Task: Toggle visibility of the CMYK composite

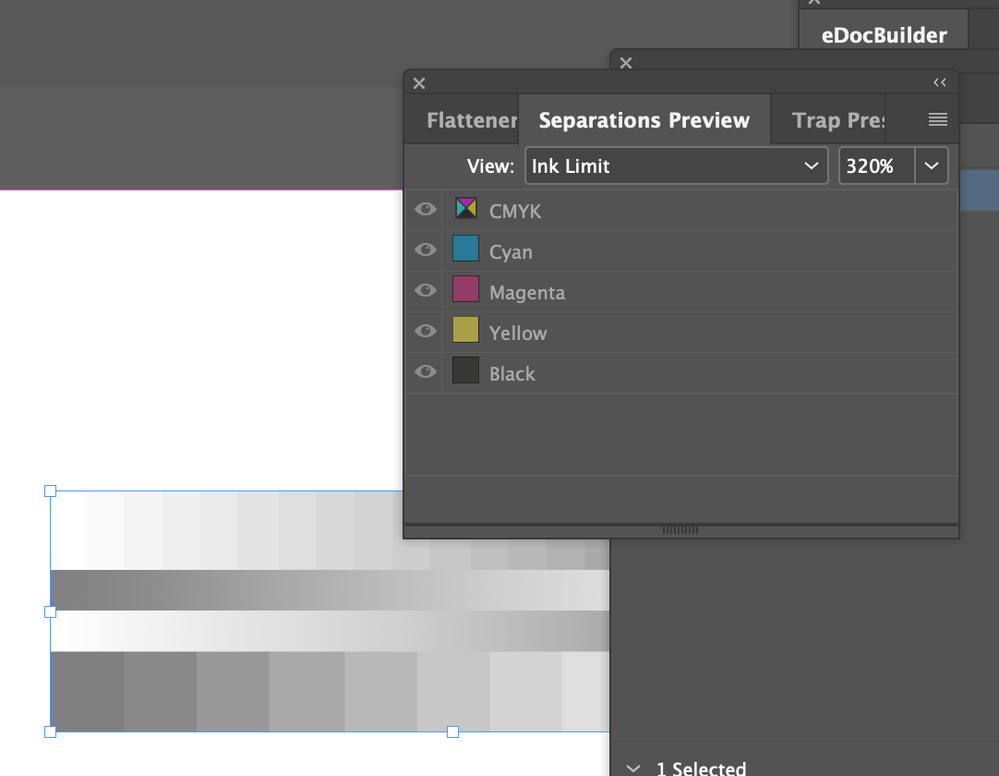Action: (425, 209)
